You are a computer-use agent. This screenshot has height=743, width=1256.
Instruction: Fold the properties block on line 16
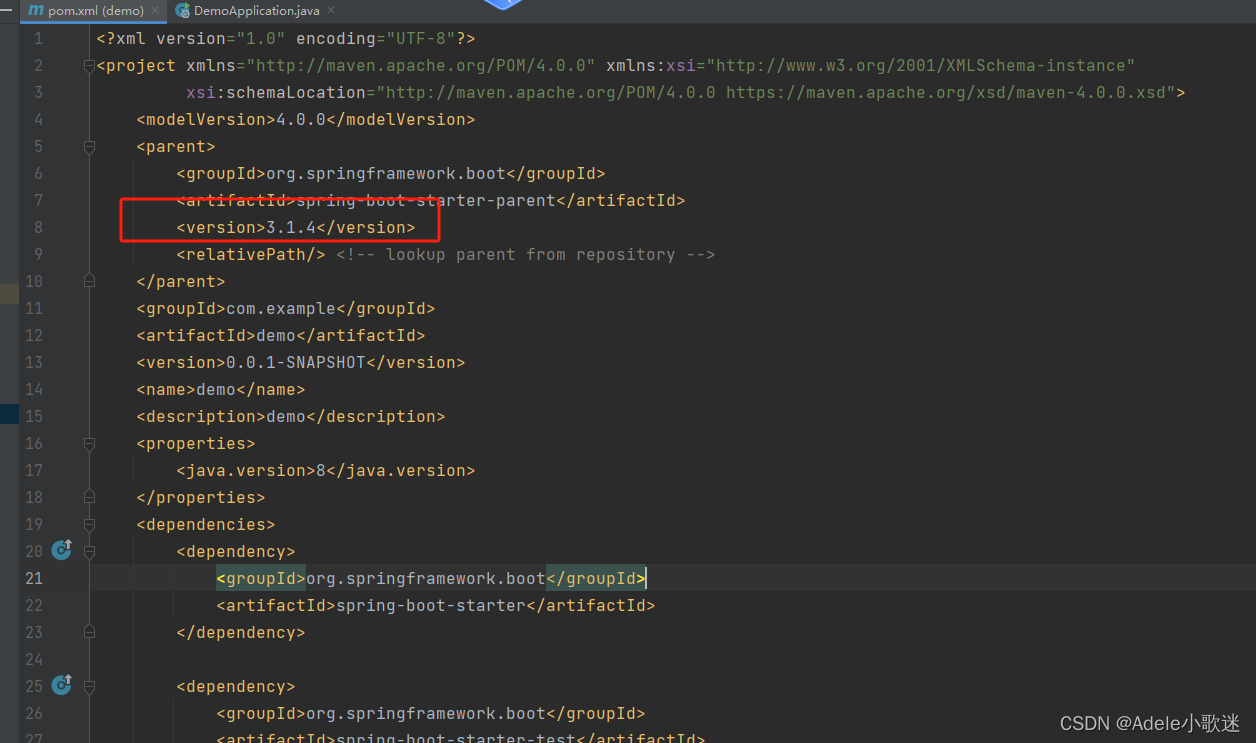click(89, 444)
